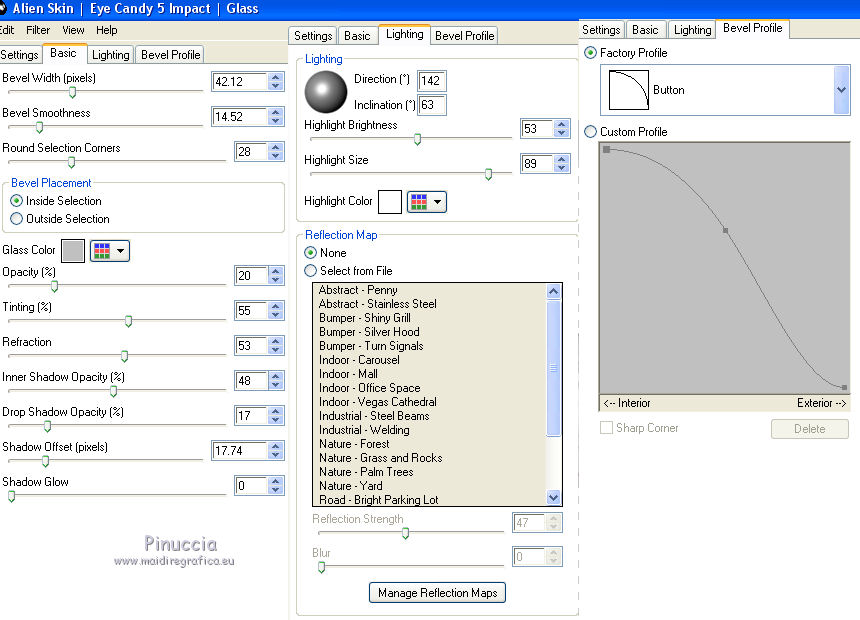Image resolution: width=860 pixels, height=620 pixels.
Task: Click the Glass Color gray swatch
Action: 73,251
